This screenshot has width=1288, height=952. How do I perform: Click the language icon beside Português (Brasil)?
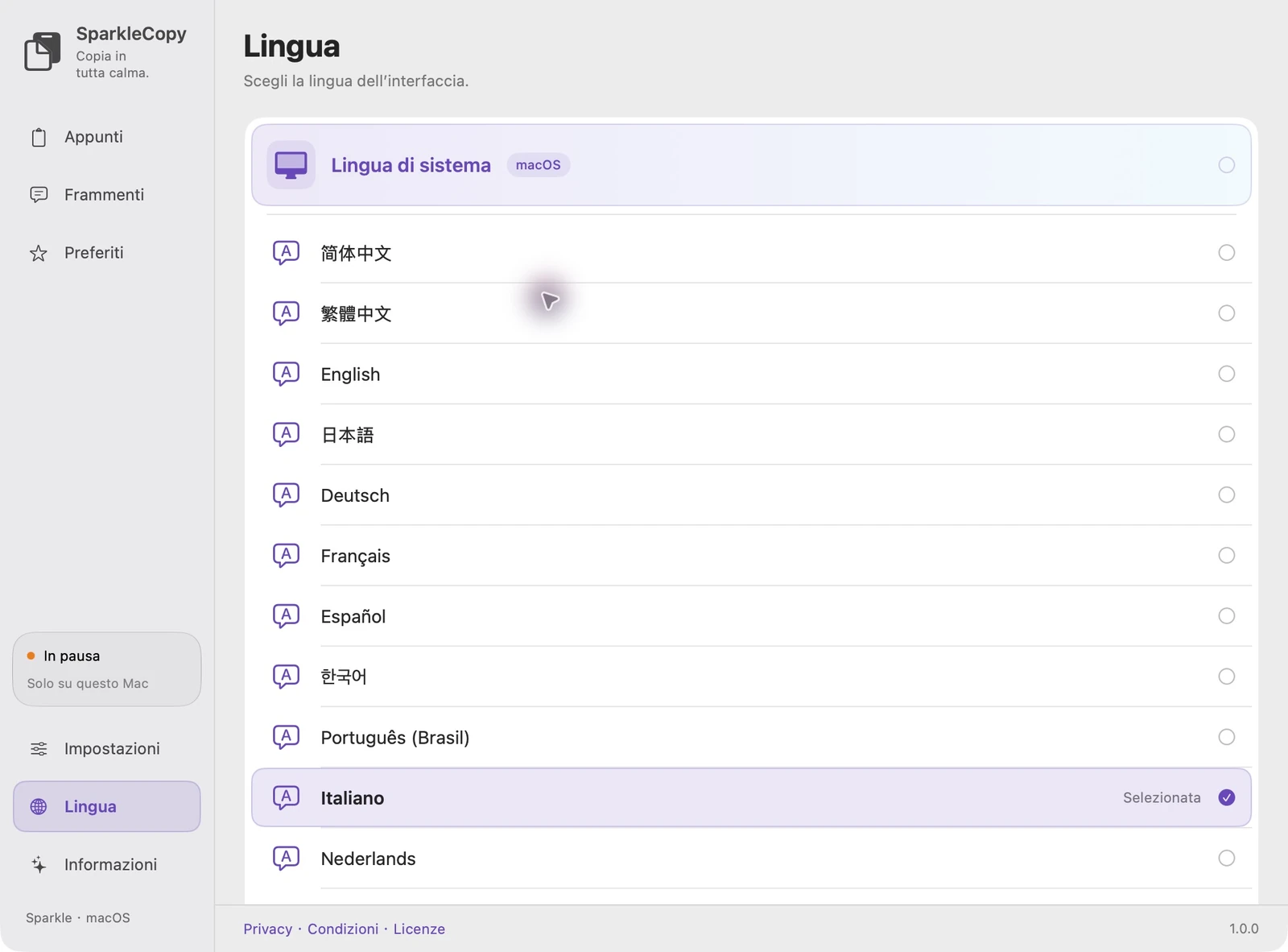tap(286, 737)
